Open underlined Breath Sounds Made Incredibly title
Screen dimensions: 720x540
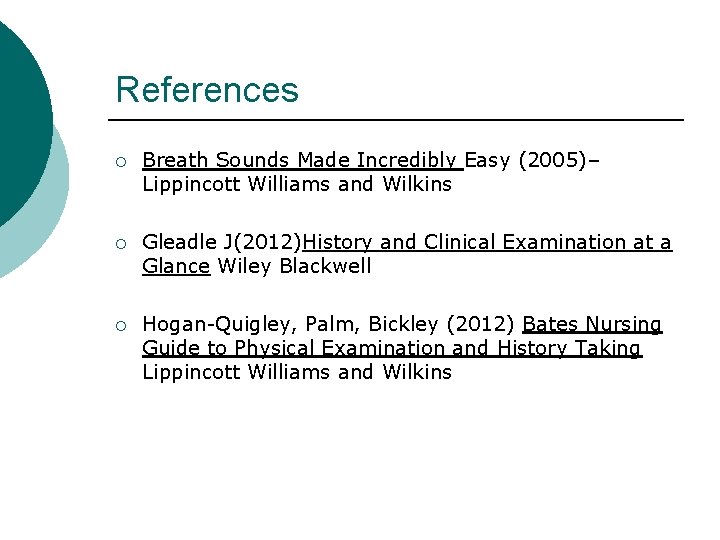click(x=302, y=160)
